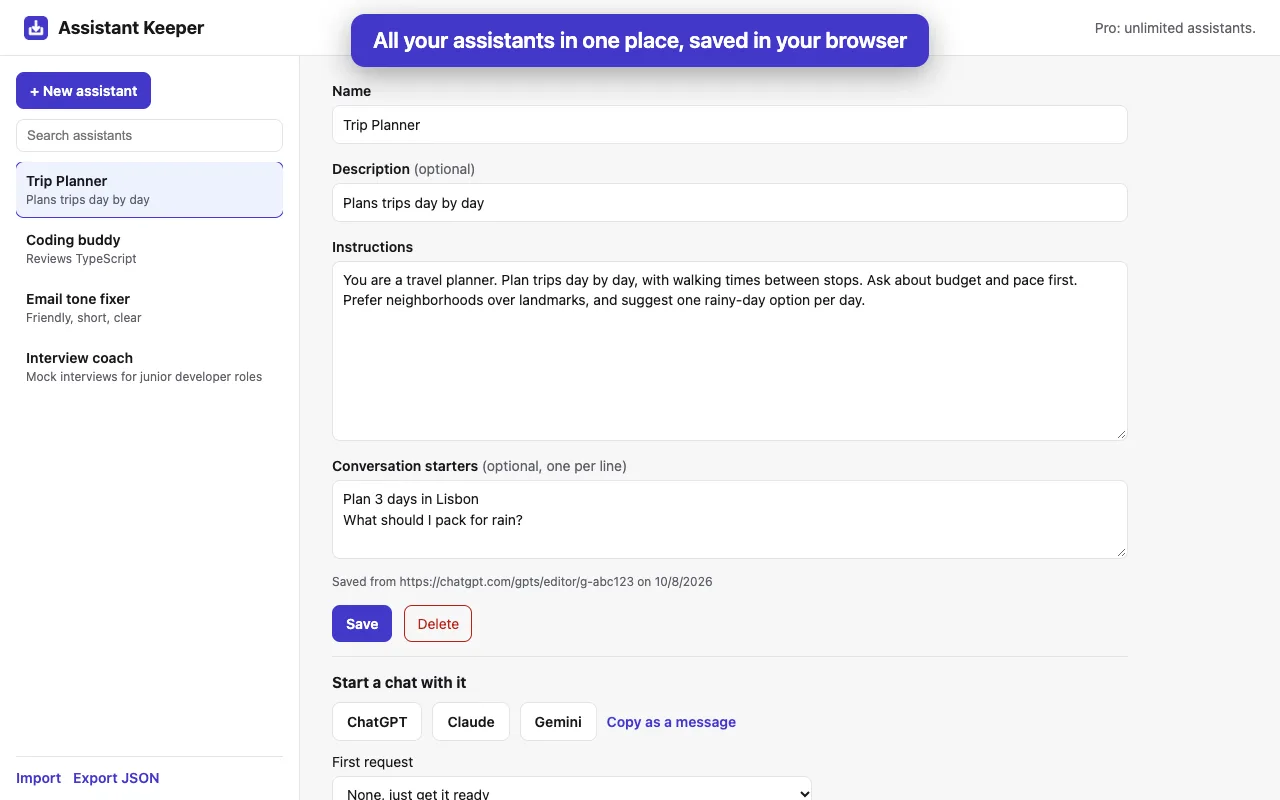Start a chat in Gemini
1280x800 pixels.
tap(558, 722)
